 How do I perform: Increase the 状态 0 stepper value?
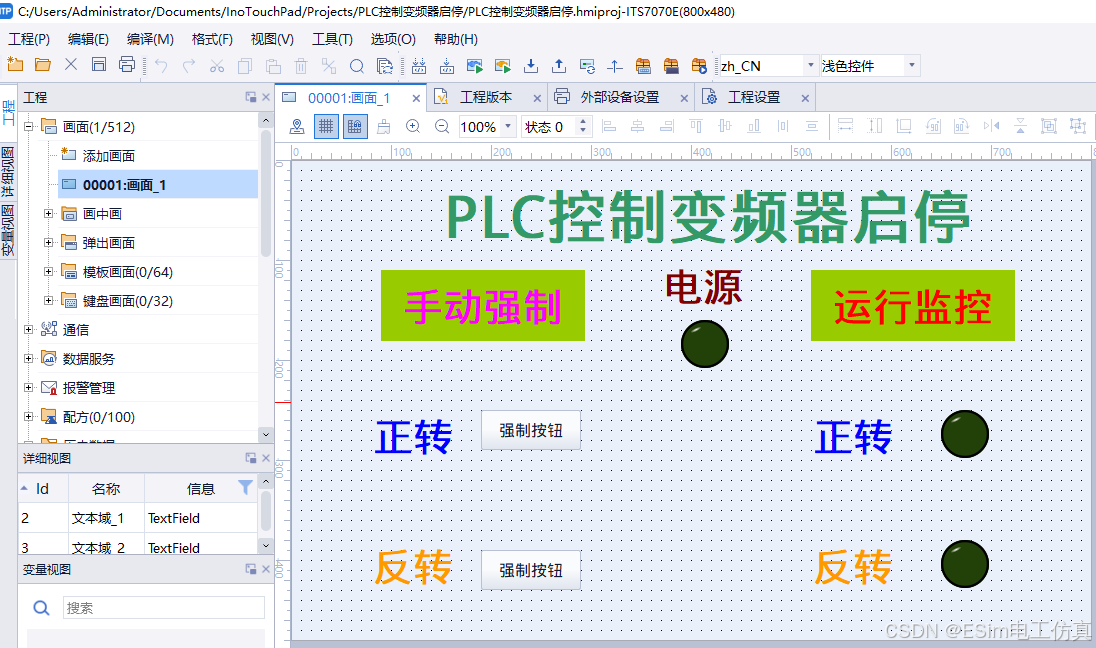click(x=583, y=122)
